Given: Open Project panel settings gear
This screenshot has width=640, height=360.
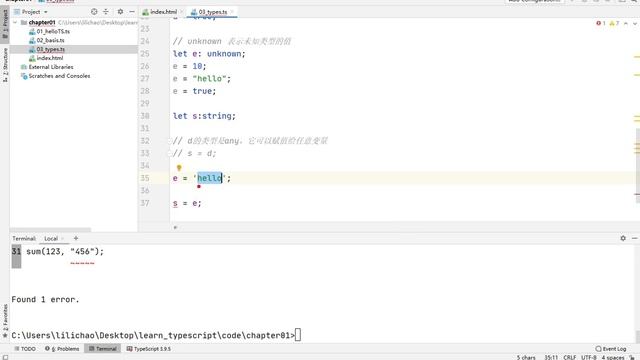Looking at the screenshot, I should point(120,12).
